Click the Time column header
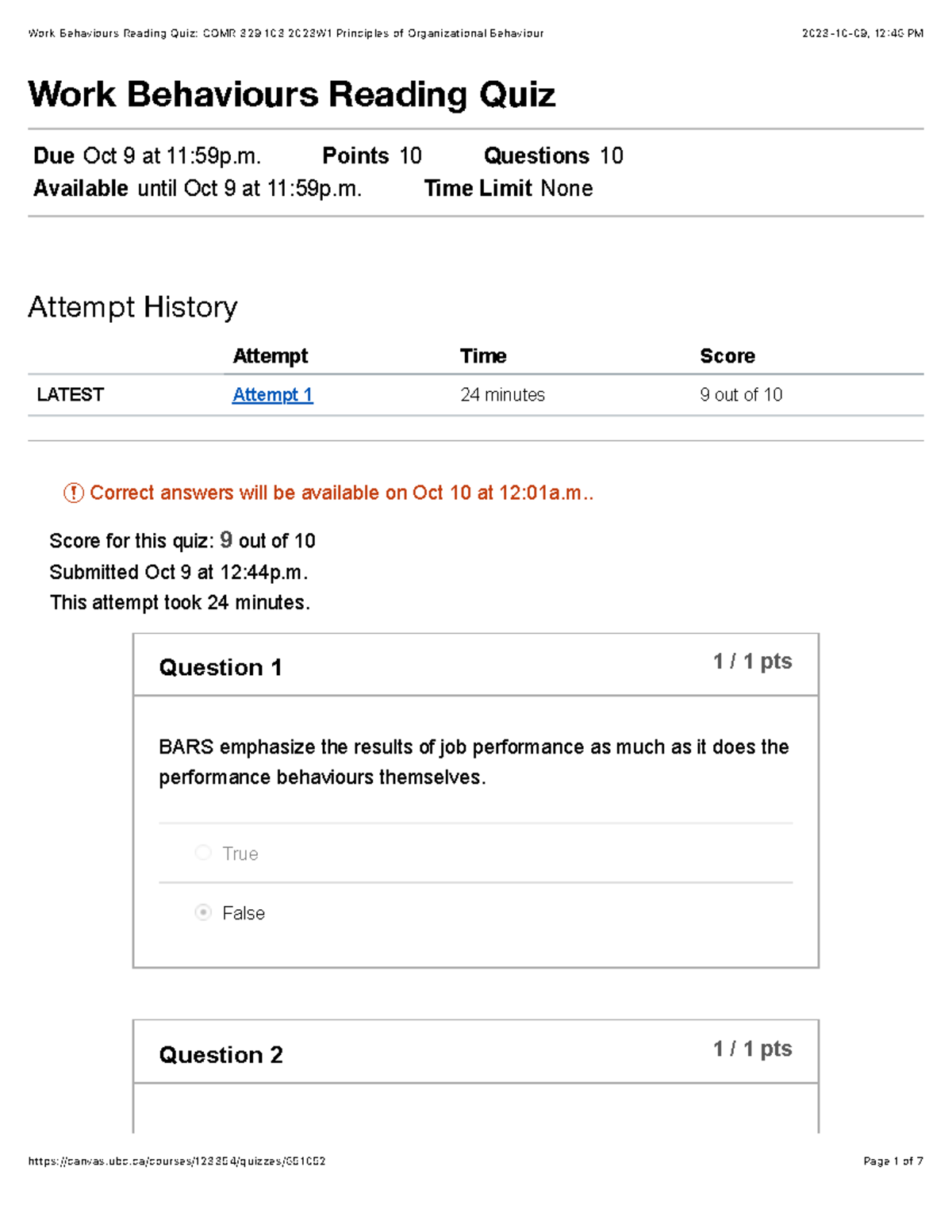 click(x=484, y=355)
